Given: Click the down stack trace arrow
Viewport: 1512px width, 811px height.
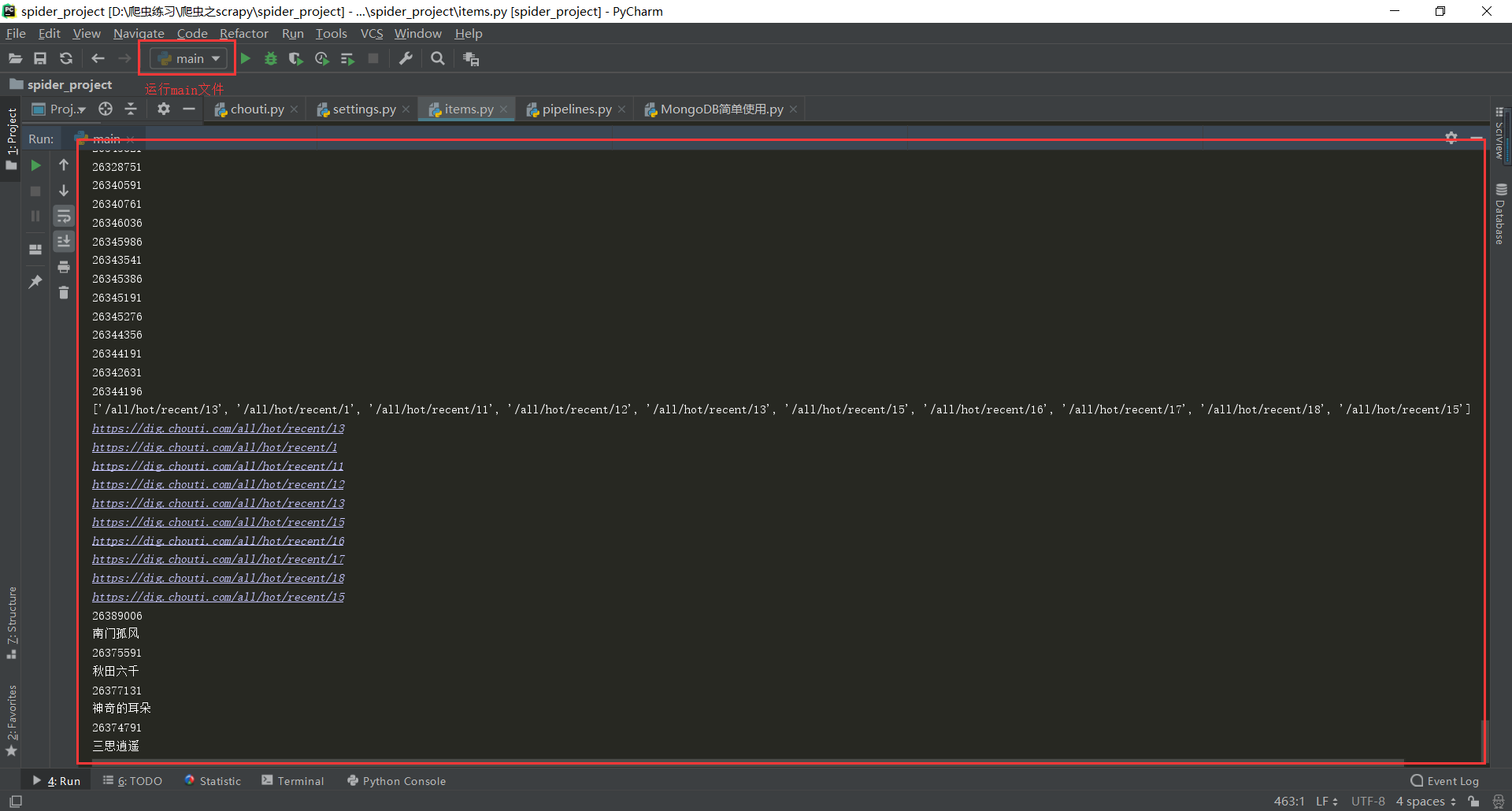Looking at the screenshot, I should point(64,191).
